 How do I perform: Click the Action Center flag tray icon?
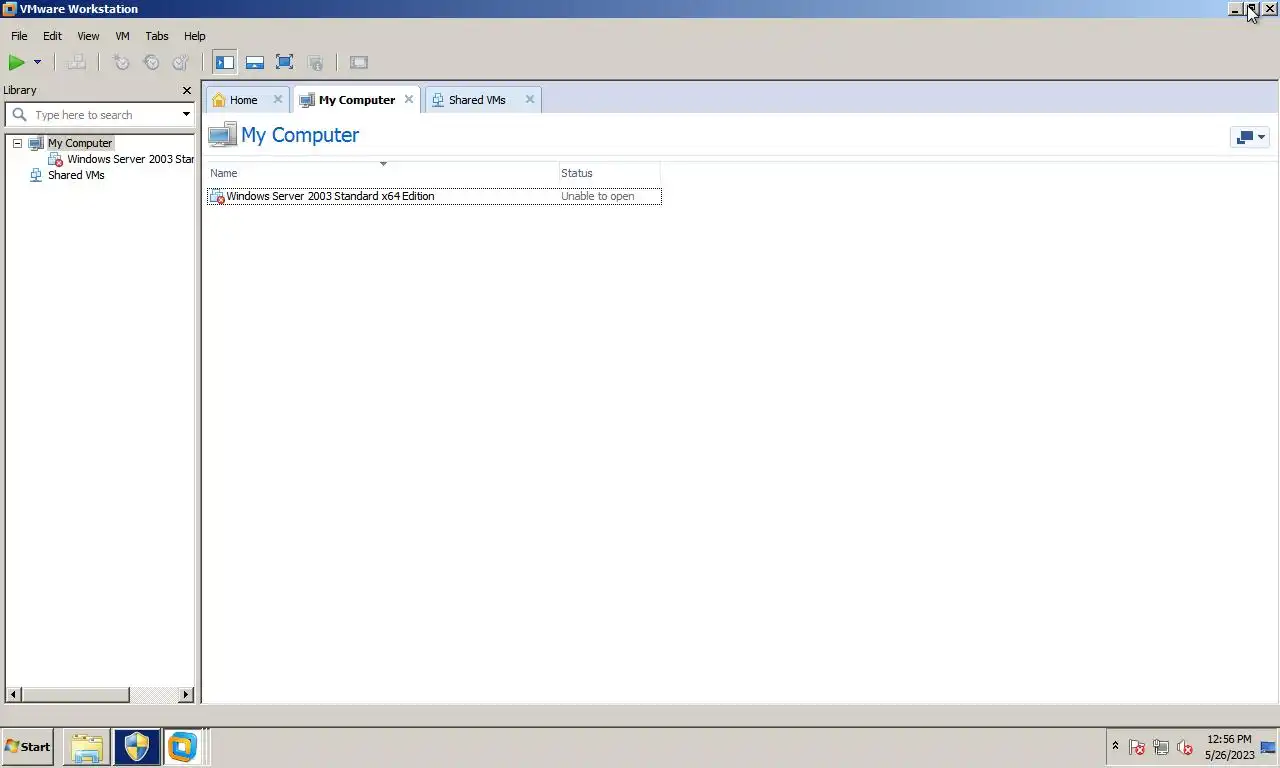click(1137, 747)
